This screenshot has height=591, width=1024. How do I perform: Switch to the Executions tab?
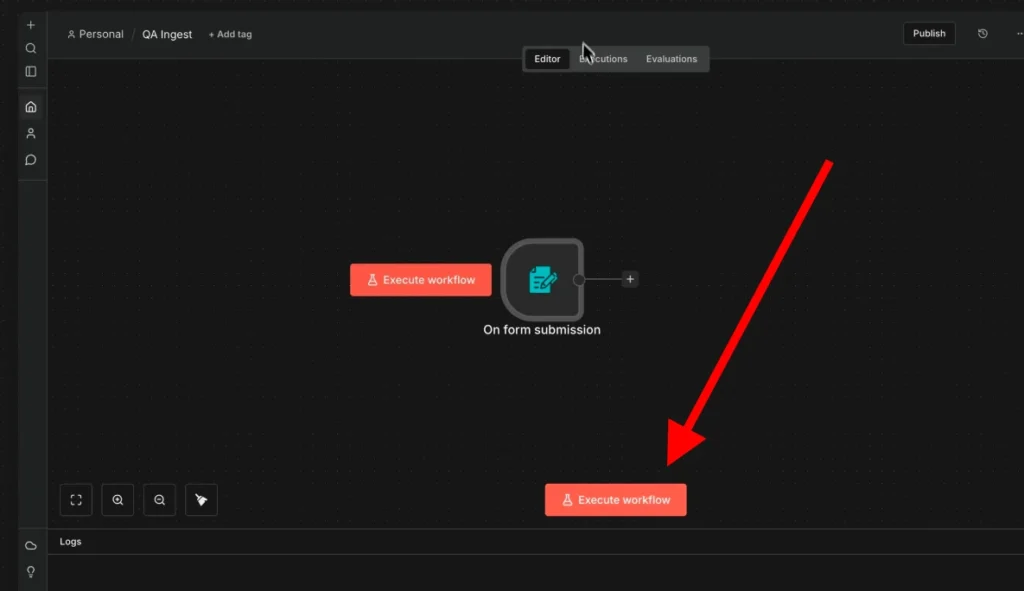tap(603, 58)
